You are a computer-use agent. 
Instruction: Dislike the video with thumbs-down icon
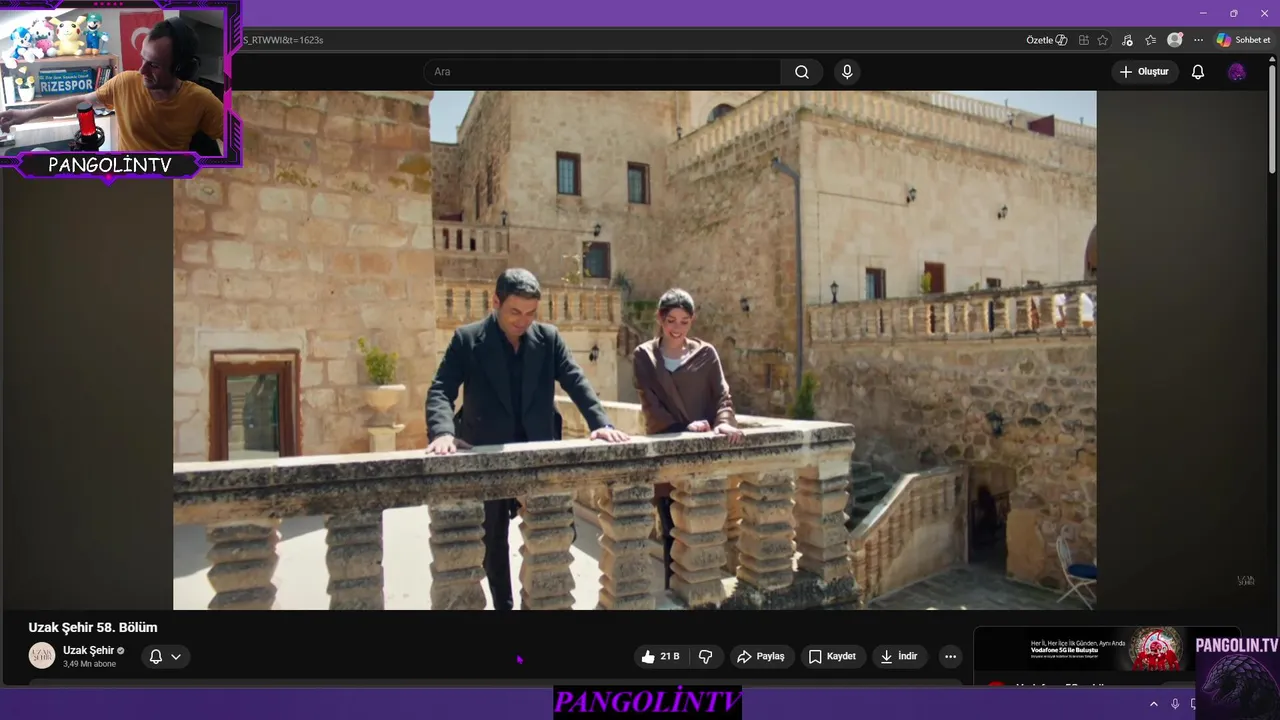point(706,657)
